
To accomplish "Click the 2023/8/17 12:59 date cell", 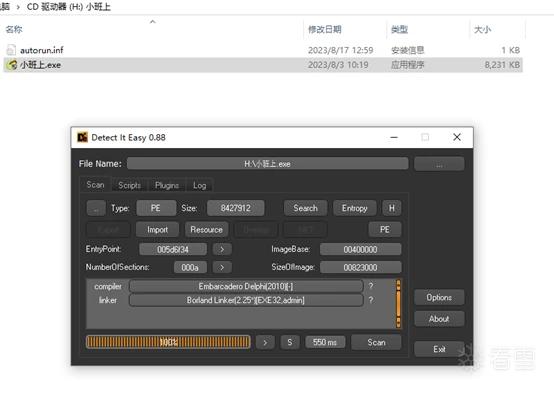I will tap(341, 50).
